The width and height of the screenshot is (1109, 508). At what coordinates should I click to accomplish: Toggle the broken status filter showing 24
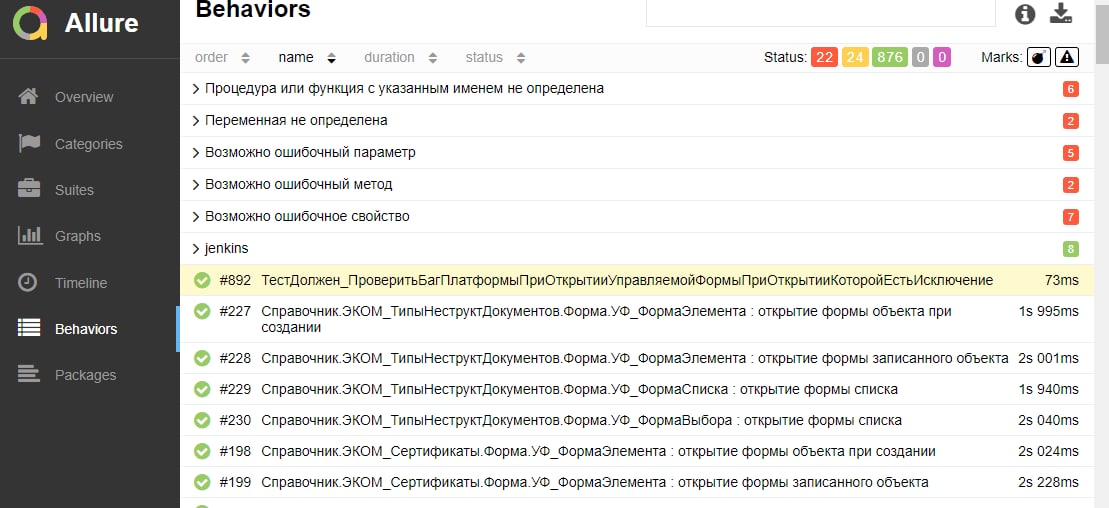point(855,57)
